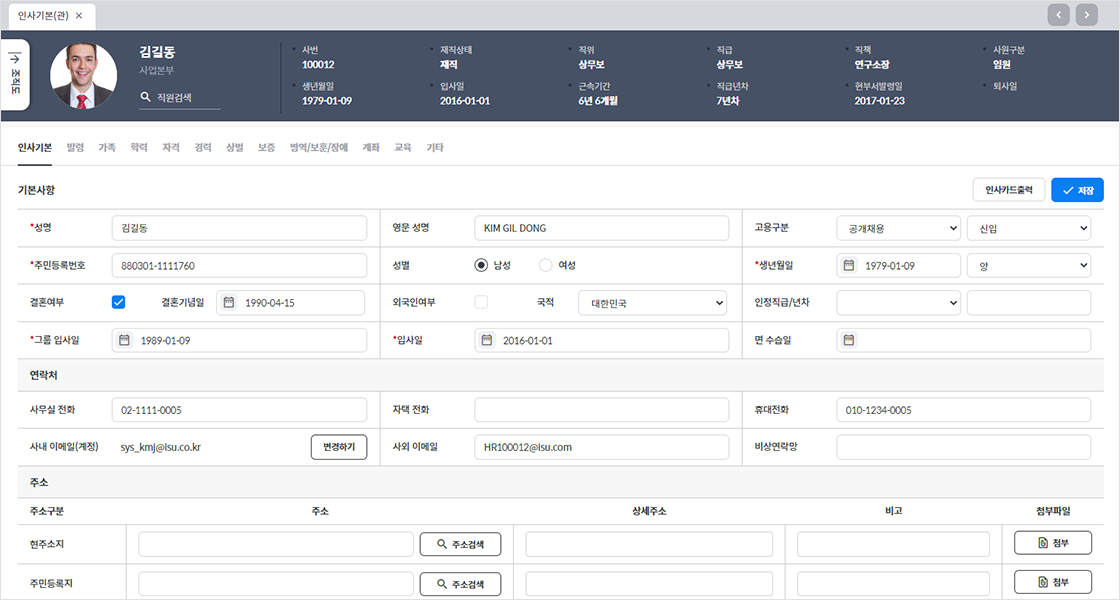Click the 영문 성명 input field
Image resolution: width=1120 pixels, height=600 pixels.
click(601, 228)
